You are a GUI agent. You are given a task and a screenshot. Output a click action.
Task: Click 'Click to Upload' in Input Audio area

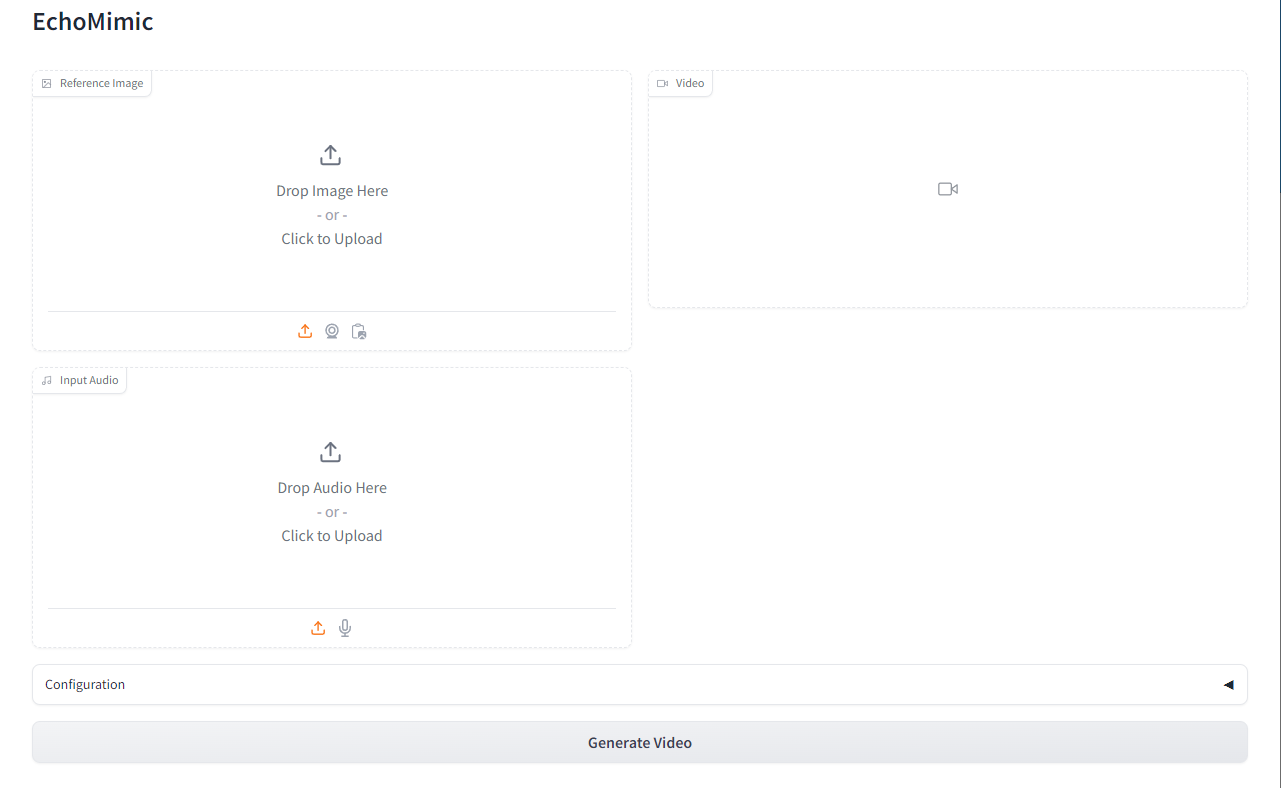pyautogui.click(x=332, y=536)
